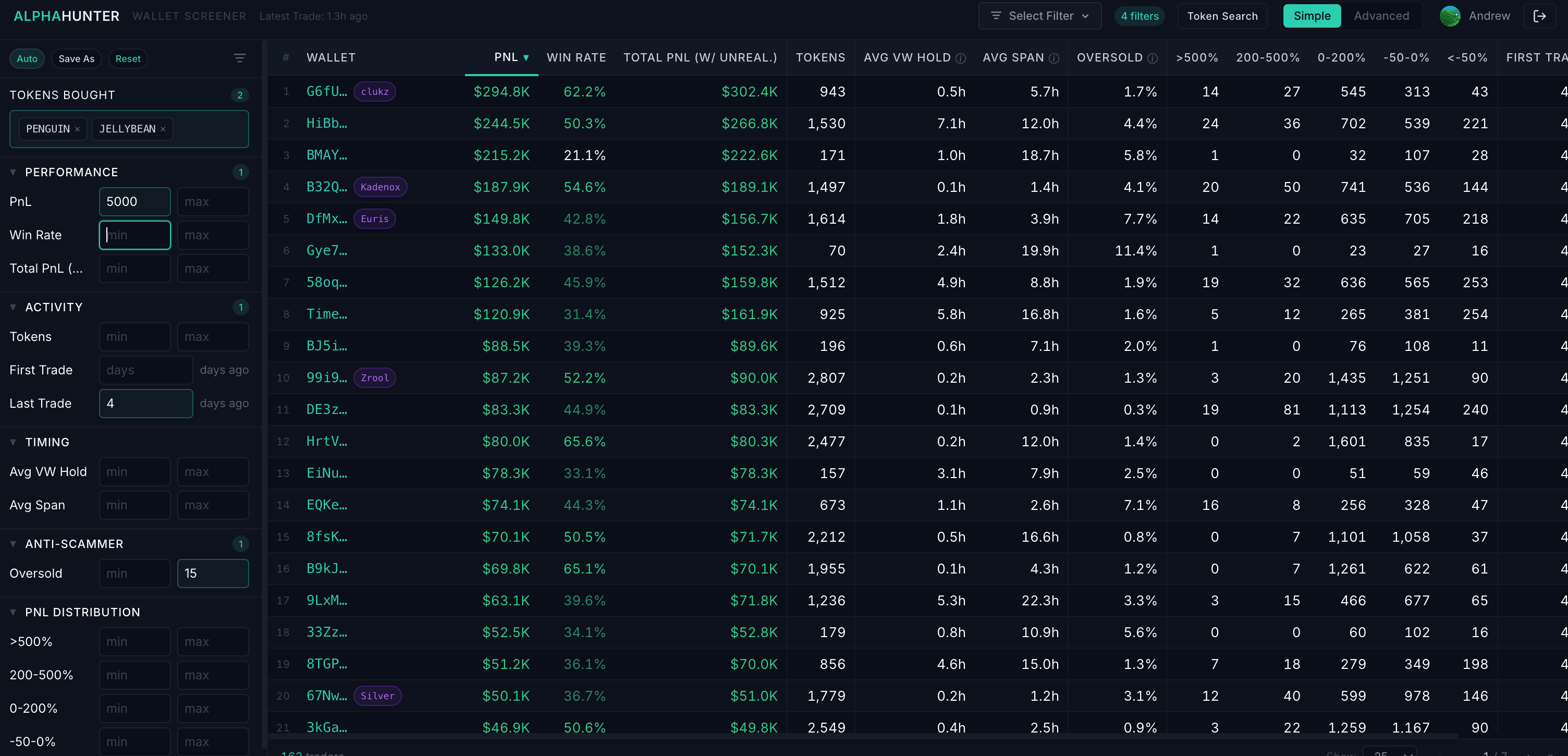This screenshot has height=756, width=1568.
Task: Click the Avg Span info icon
Action: tap(1054, 58)
